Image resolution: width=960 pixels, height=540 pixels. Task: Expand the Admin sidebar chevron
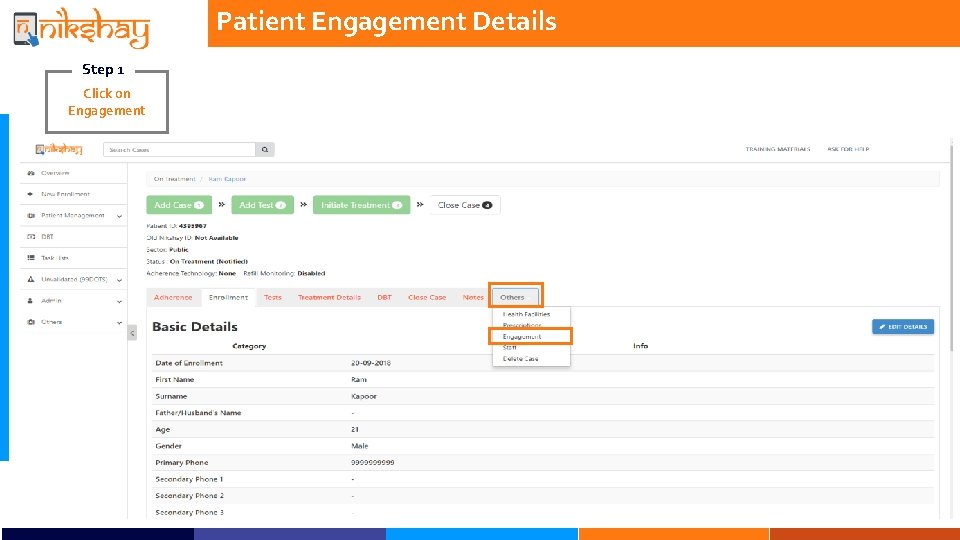pyautogui.click(x=119, y=301)
